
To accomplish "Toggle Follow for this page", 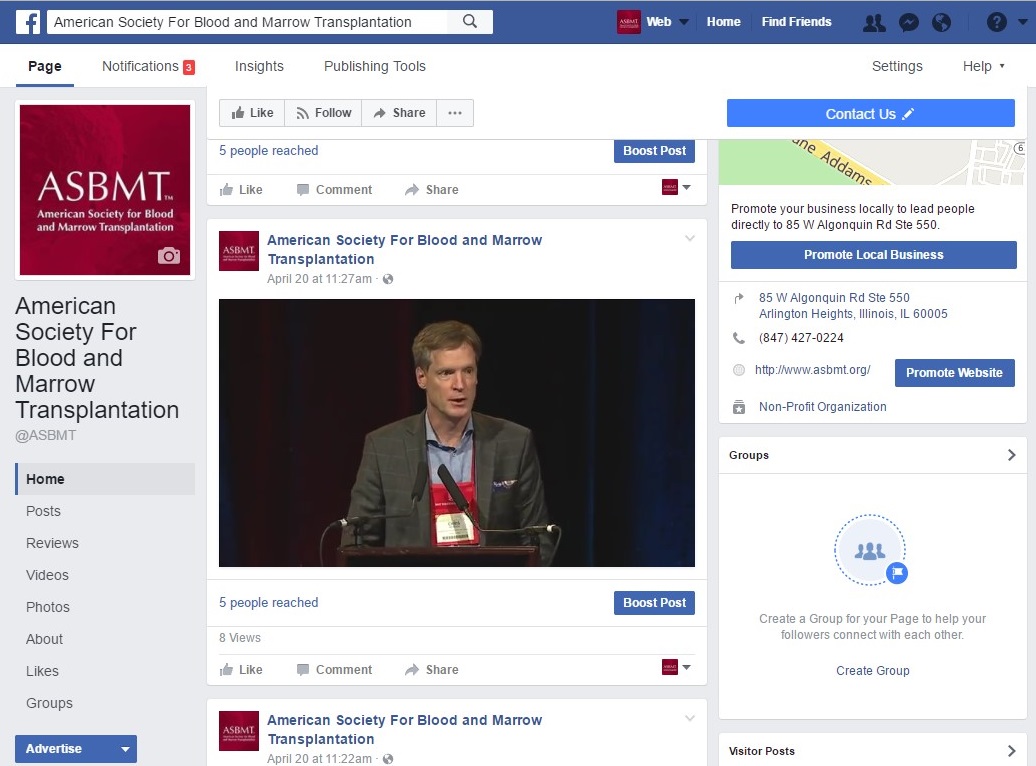I will (323, 113).
